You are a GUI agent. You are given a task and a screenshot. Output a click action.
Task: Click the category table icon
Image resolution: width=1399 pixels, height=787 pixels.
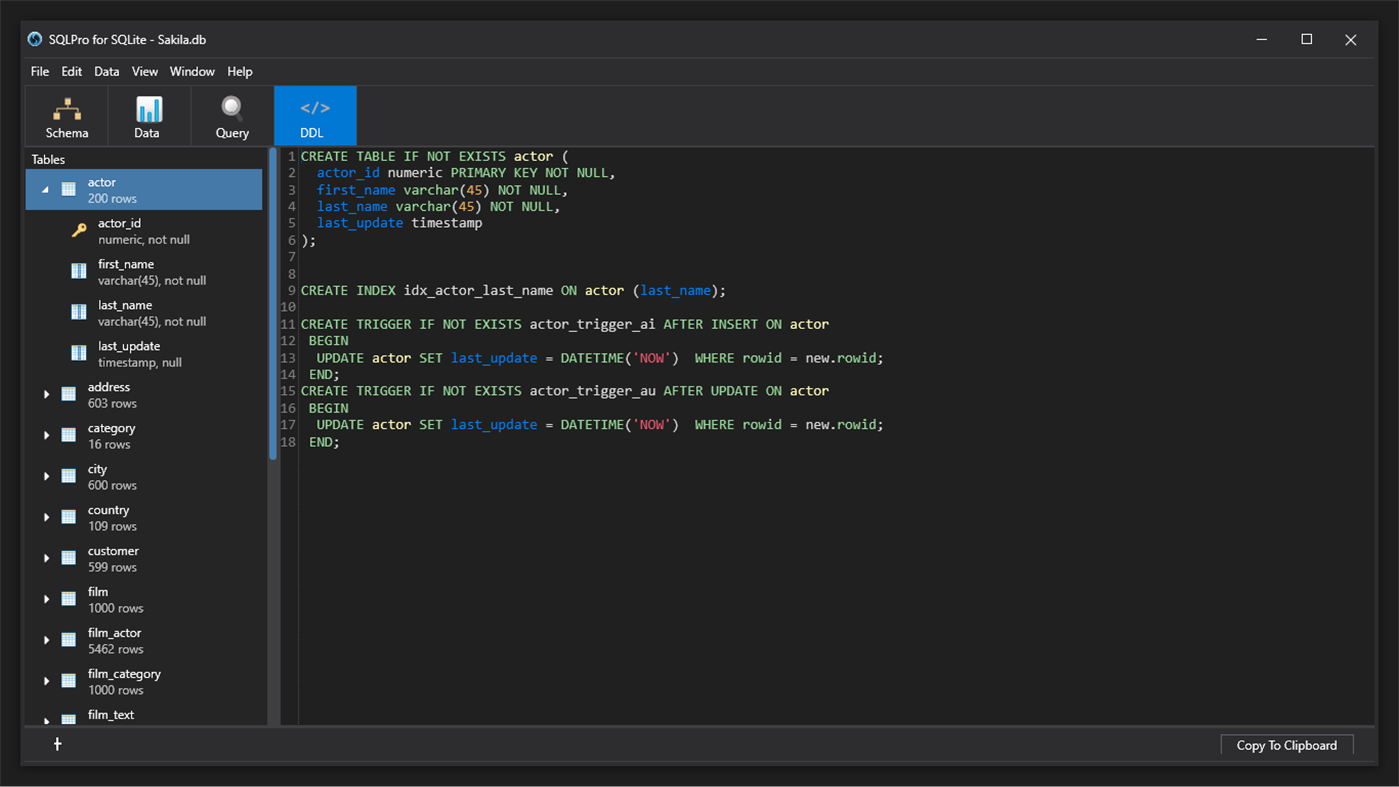pos(69,435)
